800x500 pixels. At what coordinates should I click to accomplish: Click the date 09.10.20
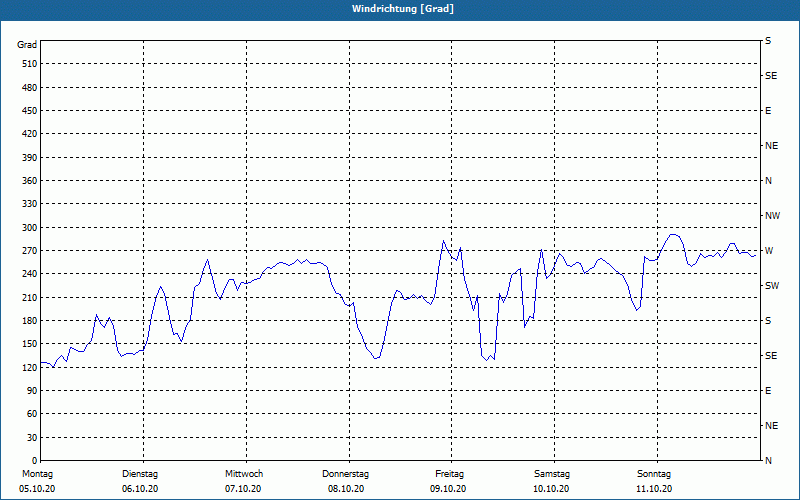(x=448, y=489)
